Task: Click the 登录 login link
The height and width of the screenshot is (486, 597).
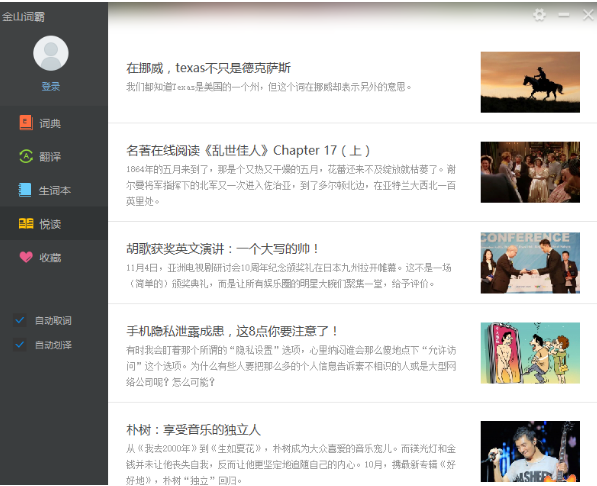Action: pyautogui.click(x=51, y=86)
